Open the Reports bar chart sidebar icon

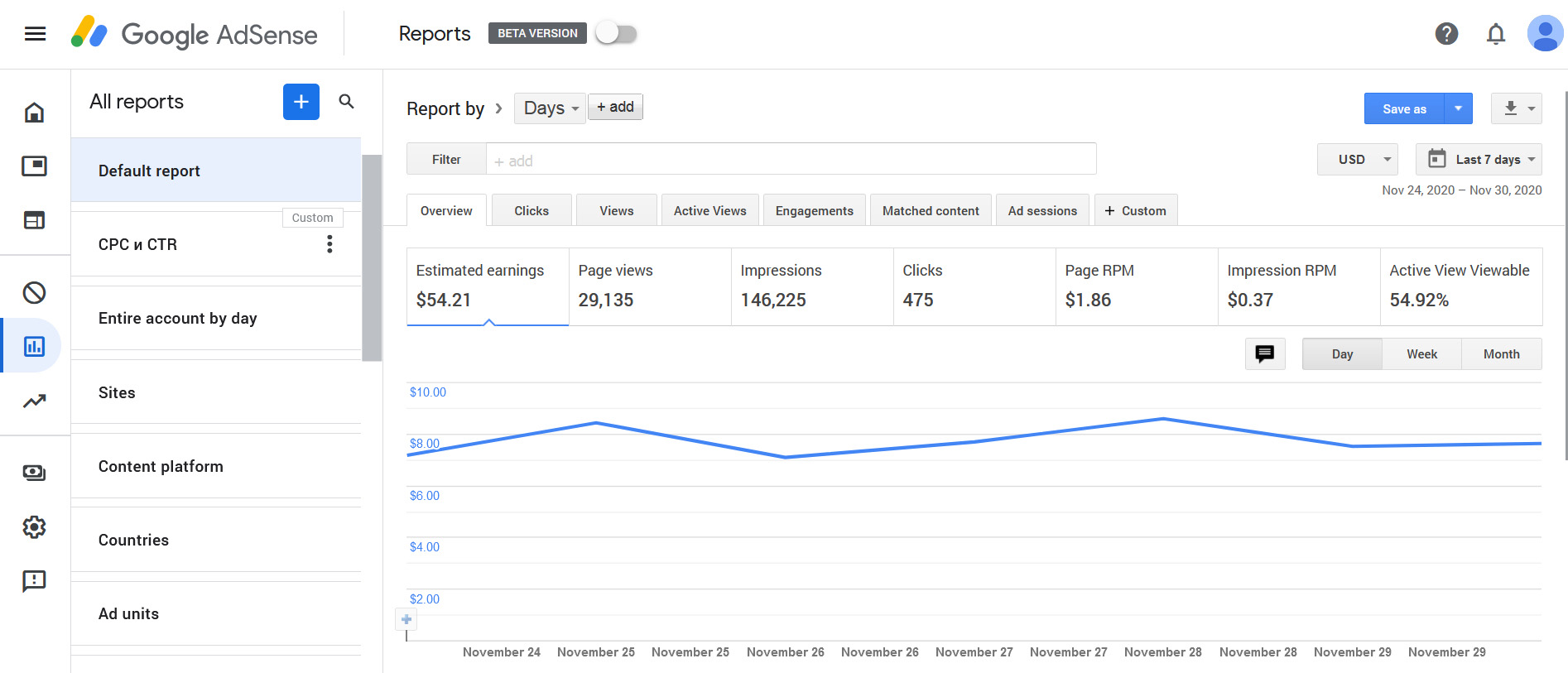point(34,346)
